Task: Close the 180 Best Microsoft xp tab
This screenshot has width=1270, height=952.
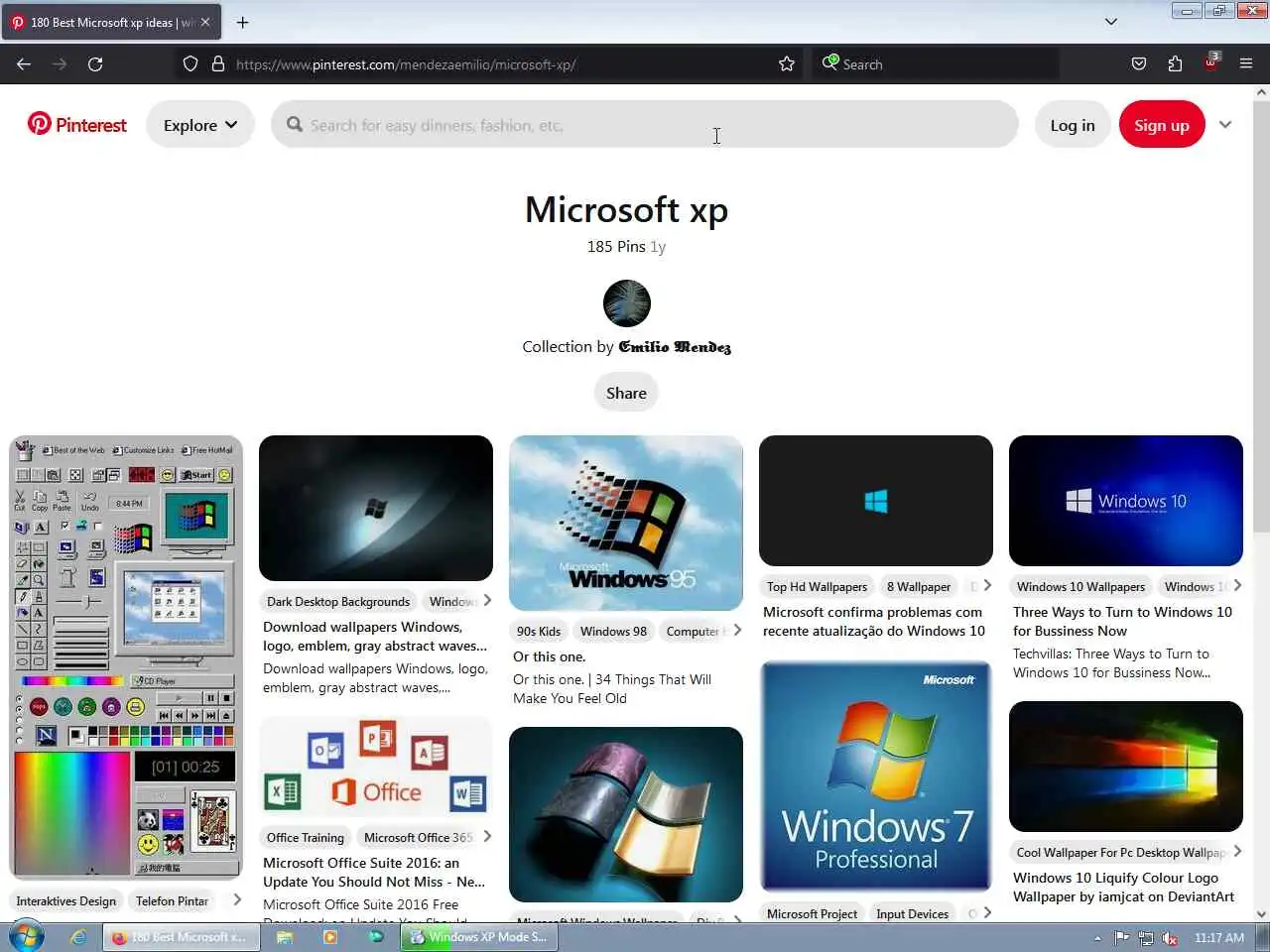Action: tap(205, 22)
